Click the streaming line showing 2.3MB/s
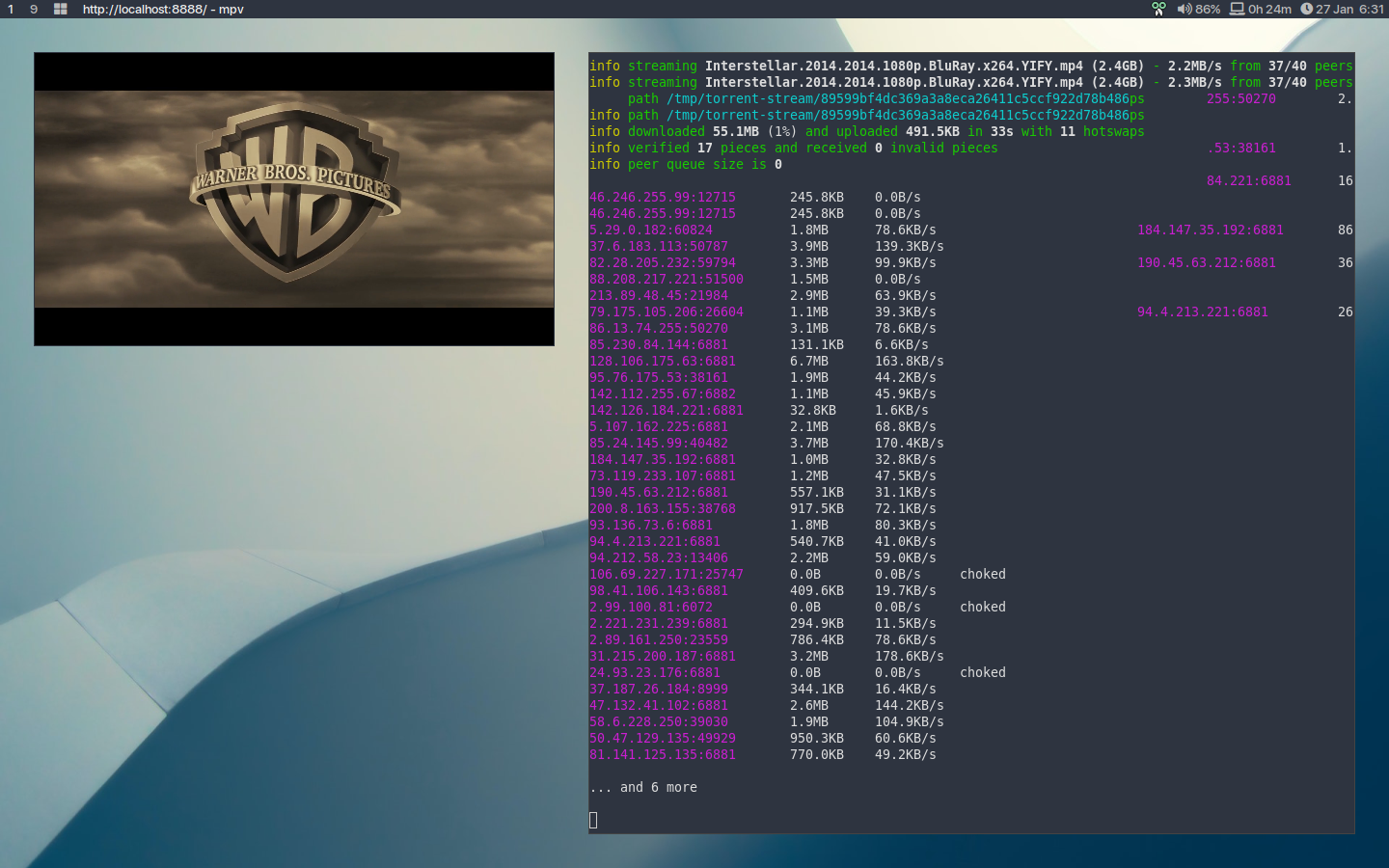1389x868 pixels. tap(971, 82)
